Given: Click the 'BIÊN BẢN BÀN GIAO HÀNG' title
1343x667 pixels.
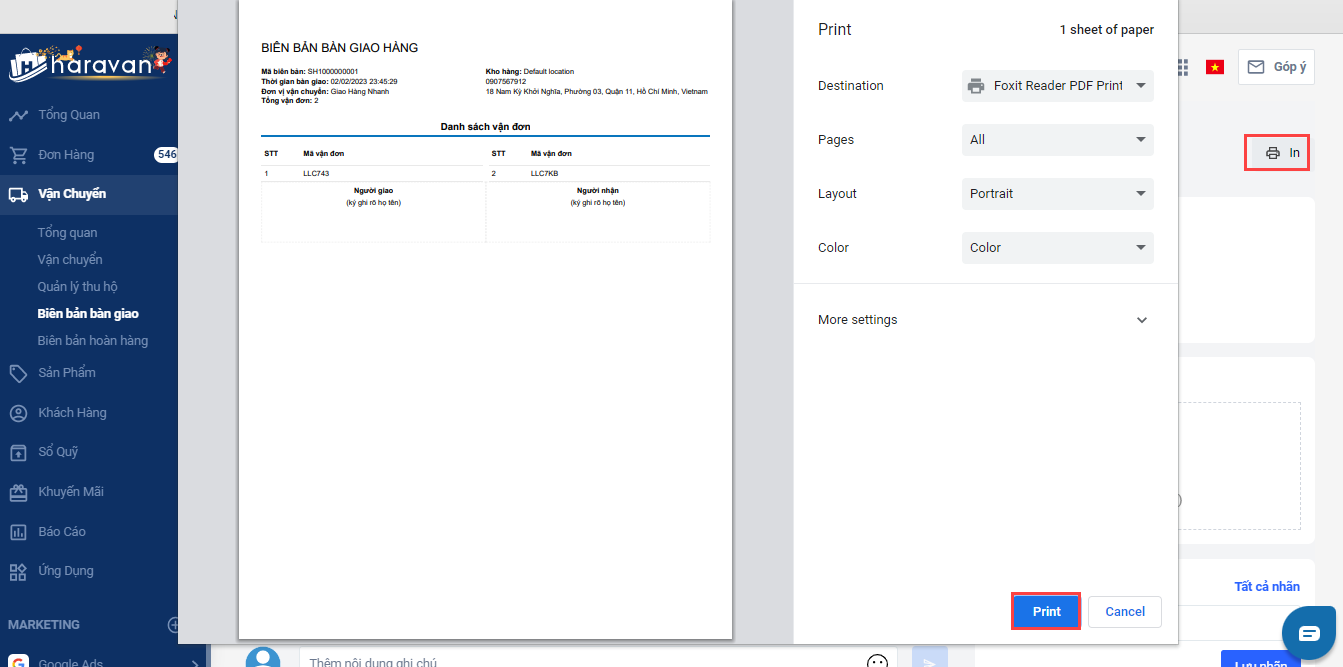Looking at the screenshot, I should click(339, 48).
